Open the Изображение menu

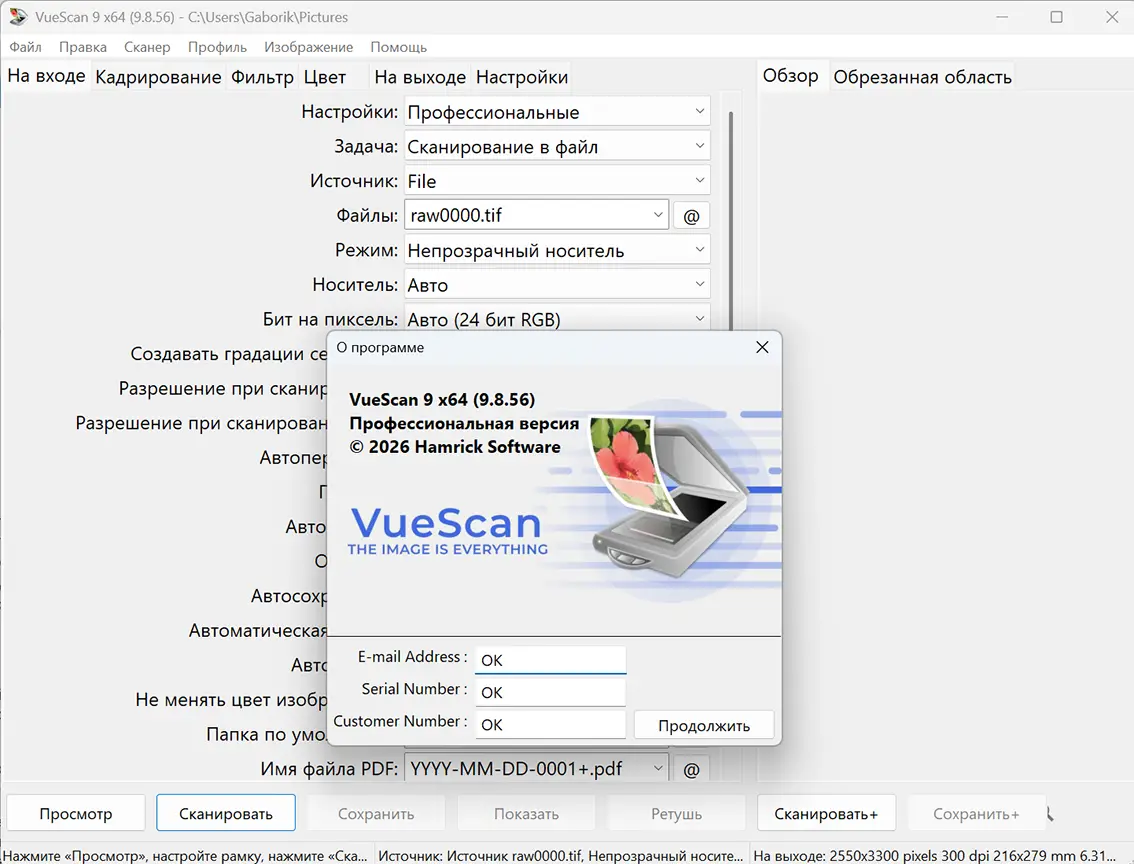[x=308, y=47]
